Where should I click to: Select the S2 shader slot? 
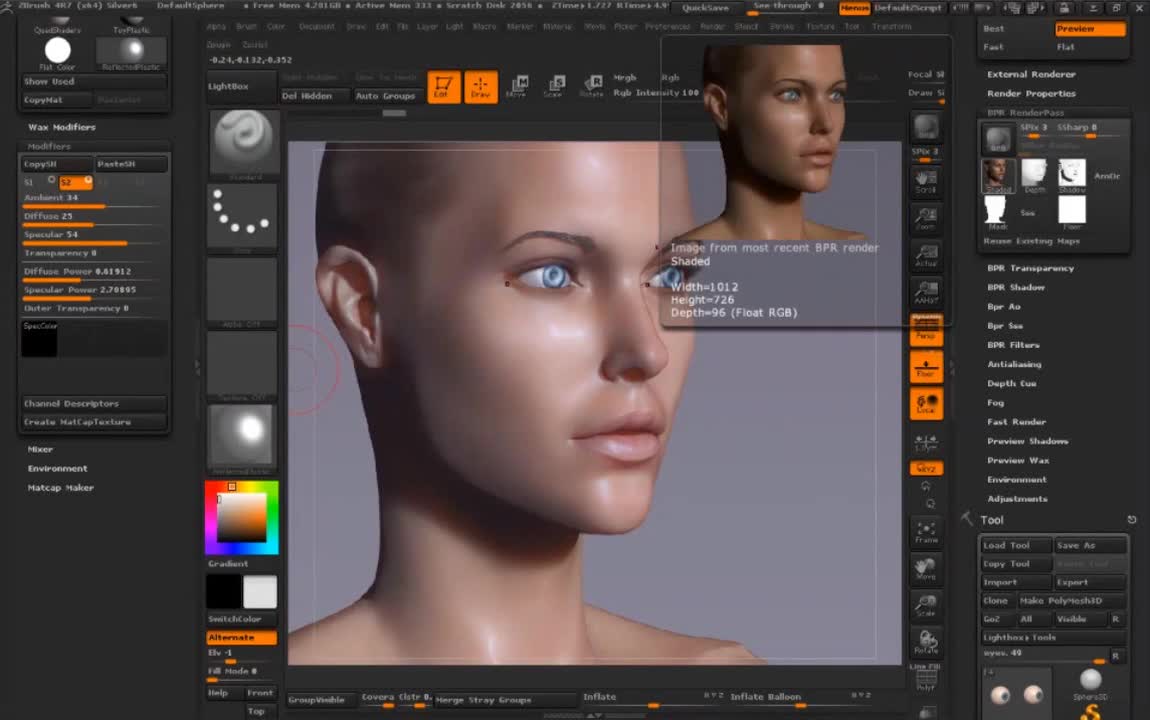point(76,182)
